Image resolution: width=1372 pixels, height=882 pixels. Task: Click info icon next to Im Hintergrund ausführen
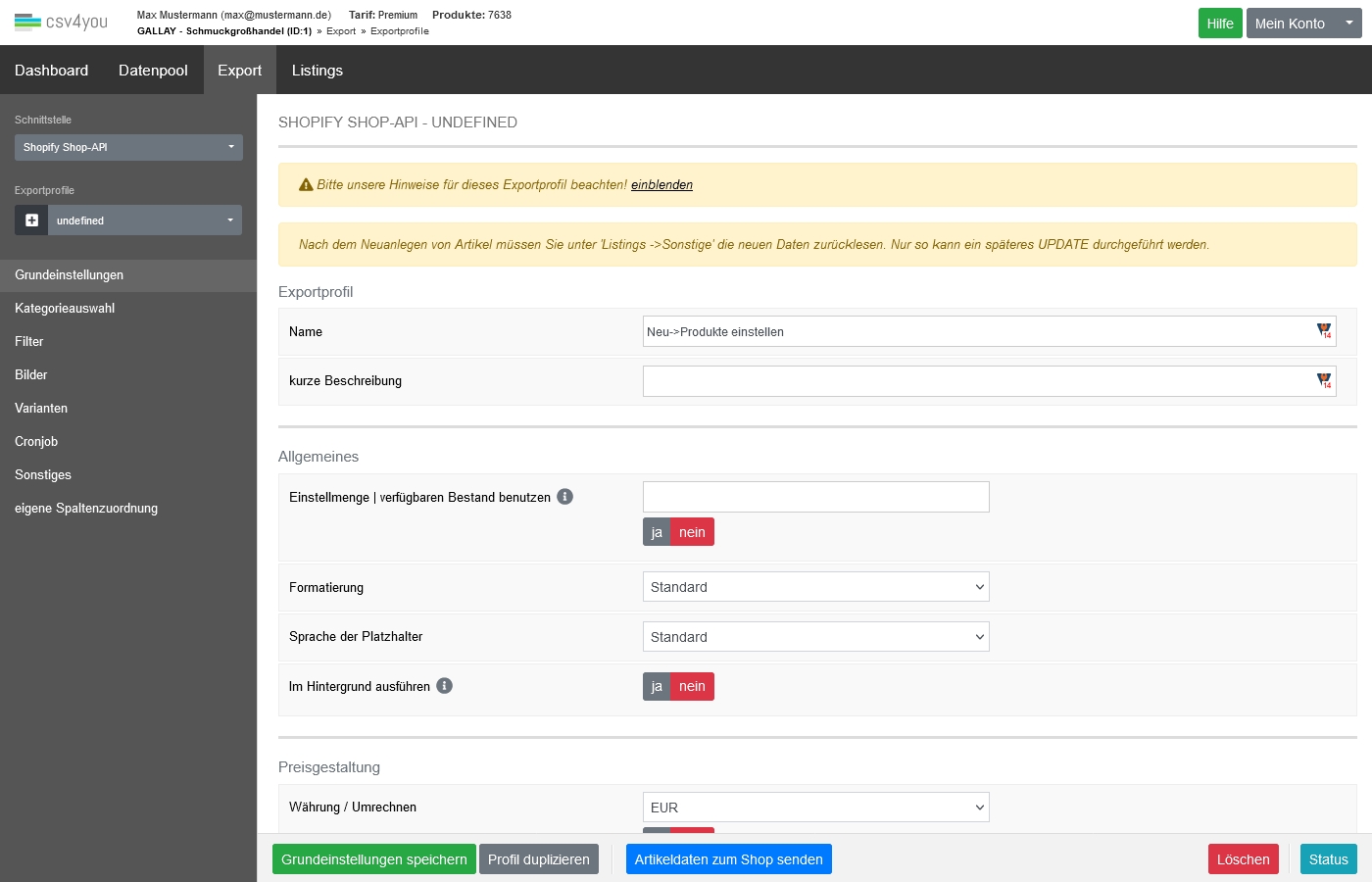point(444,686)
